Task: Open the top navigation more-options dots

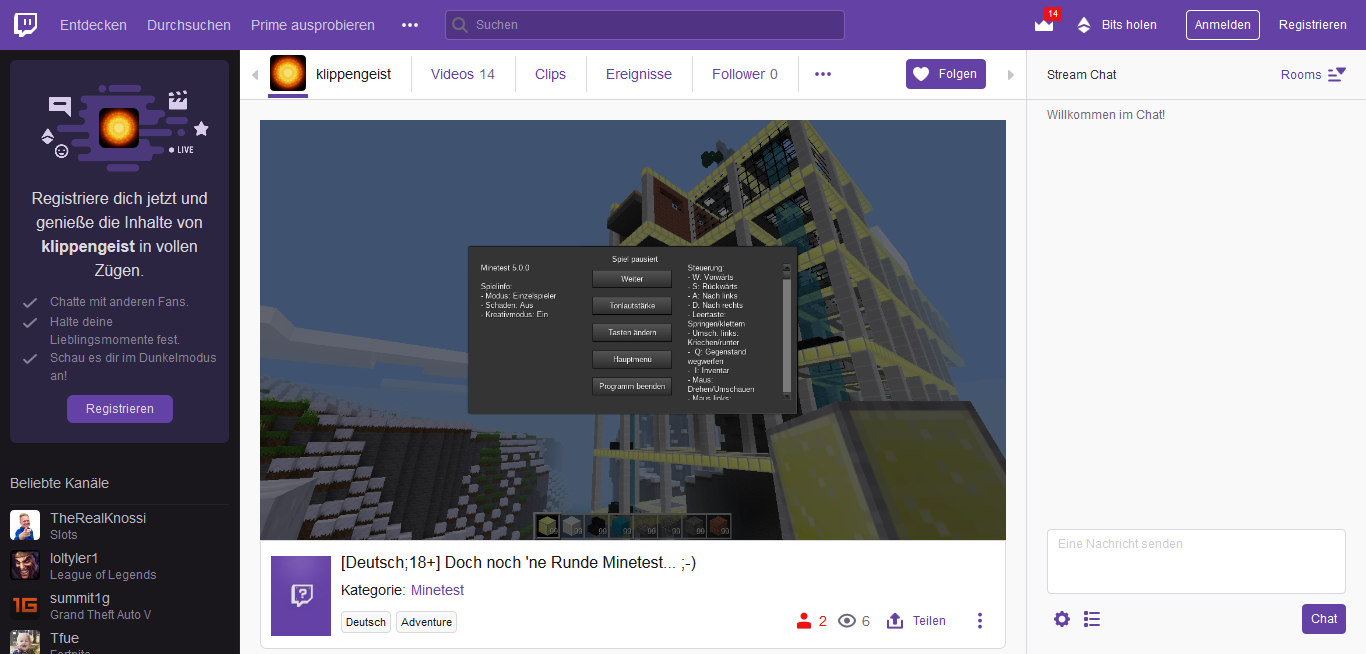Action: coord(410,25)
